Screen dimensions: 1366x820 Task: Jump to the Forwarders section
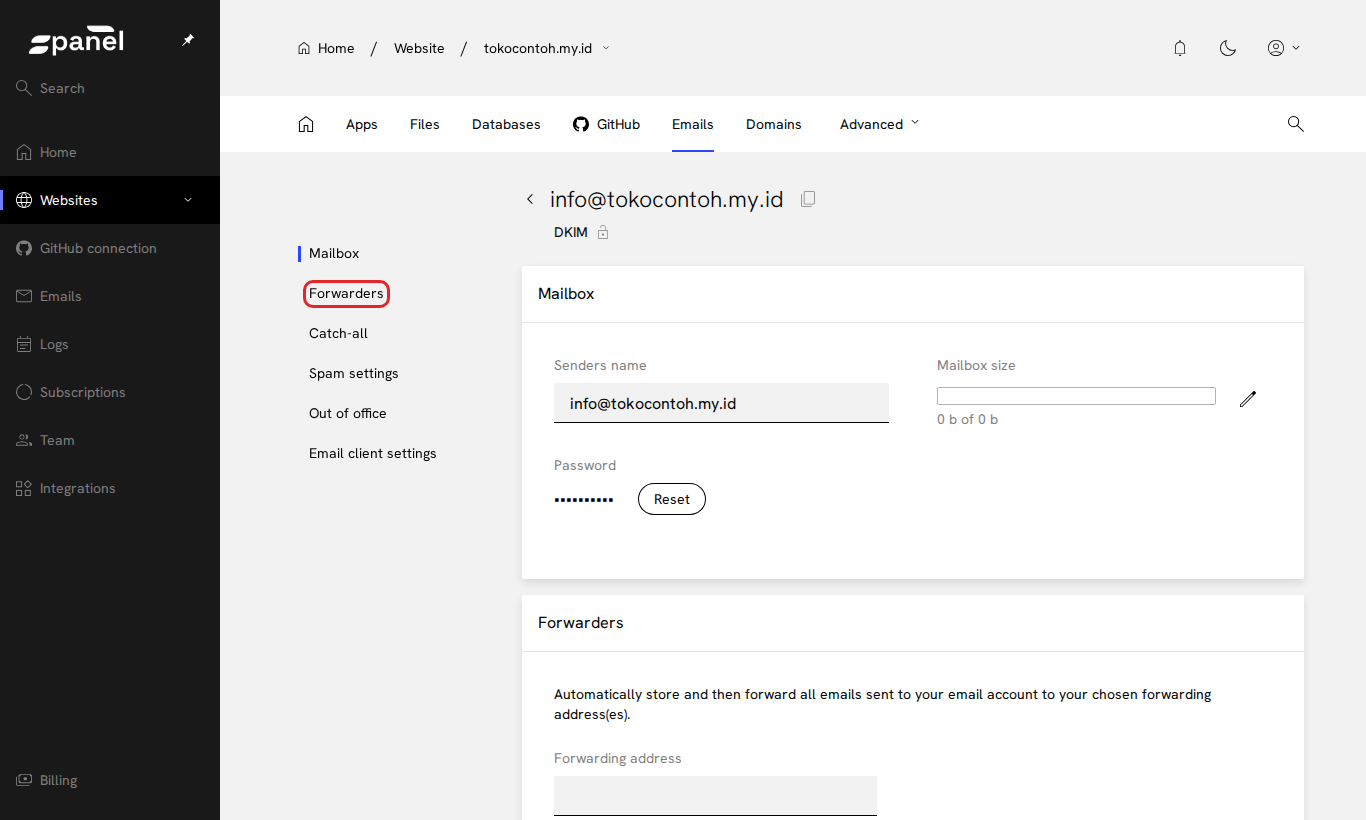(x=346, y=293)
